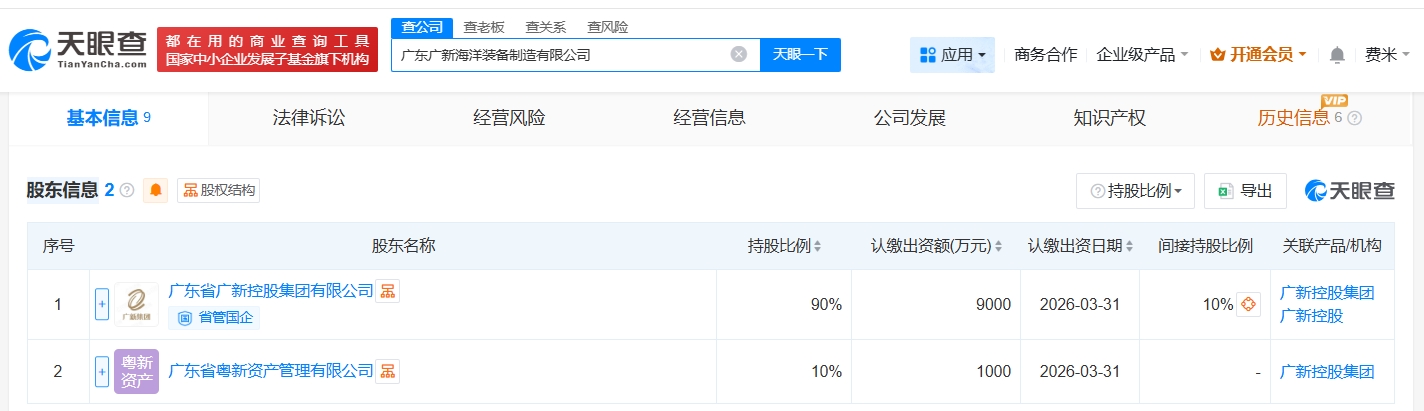
Task: Open equity structure icon next to 广东省广新控股集团有限公司
Action: (x=387, y=291)
